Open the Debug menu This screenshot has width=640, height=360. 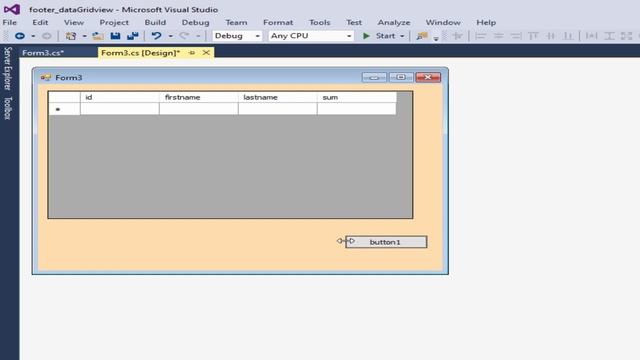pos(196,22)
